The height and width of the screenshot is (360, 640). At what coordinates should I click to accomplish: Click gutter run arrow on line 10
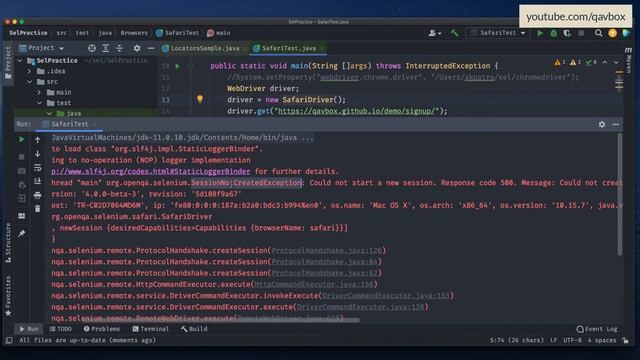tap(178, 66)
